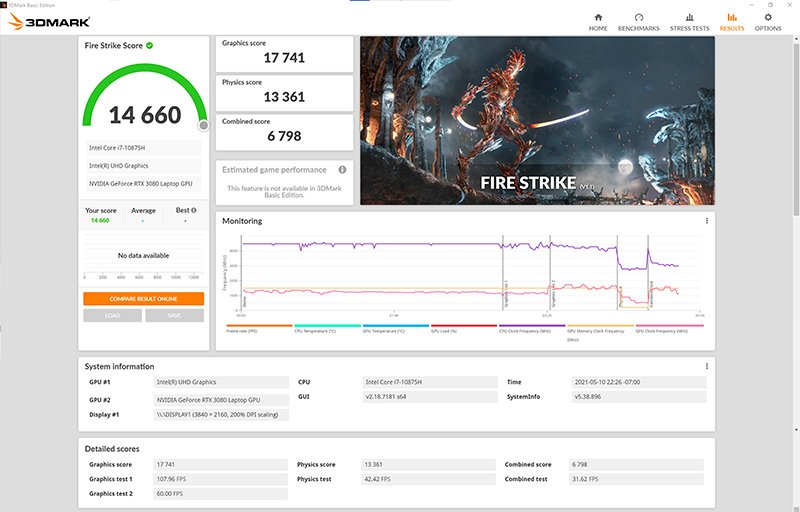Click the Save button
Image resolution: width=800 pixels, height=512 pixels.
(x=174, y=316)
